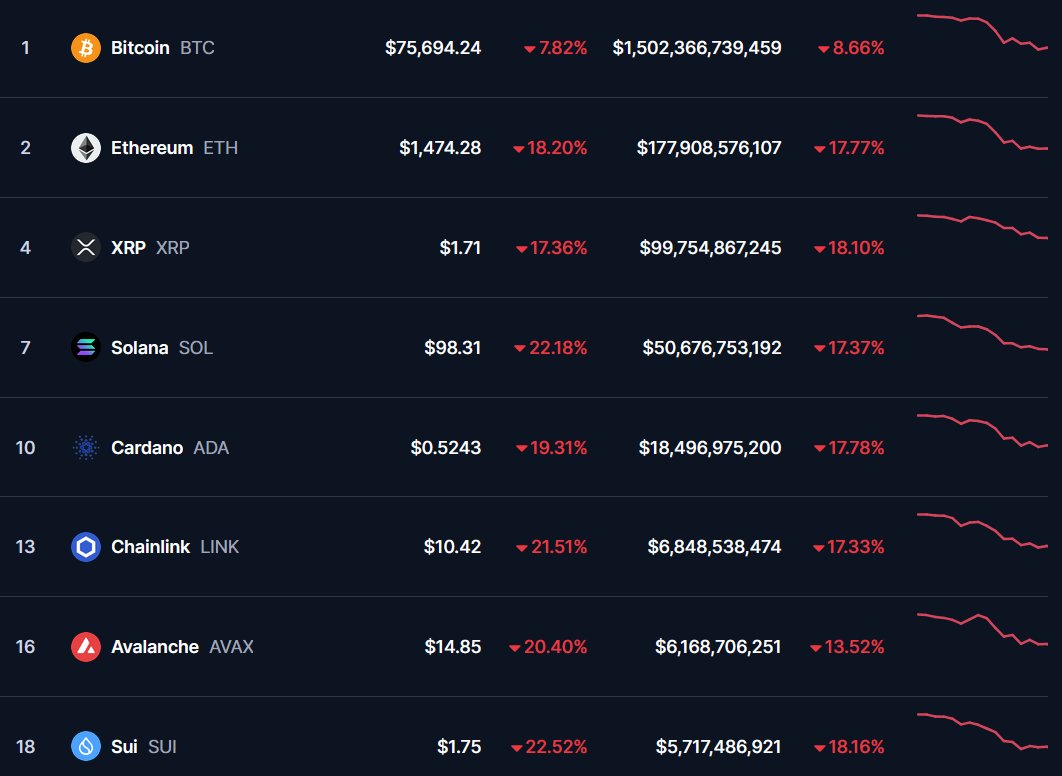1062x776 pixels.
Task: Click the Ethereum logo icon
Action: (86, 148)
